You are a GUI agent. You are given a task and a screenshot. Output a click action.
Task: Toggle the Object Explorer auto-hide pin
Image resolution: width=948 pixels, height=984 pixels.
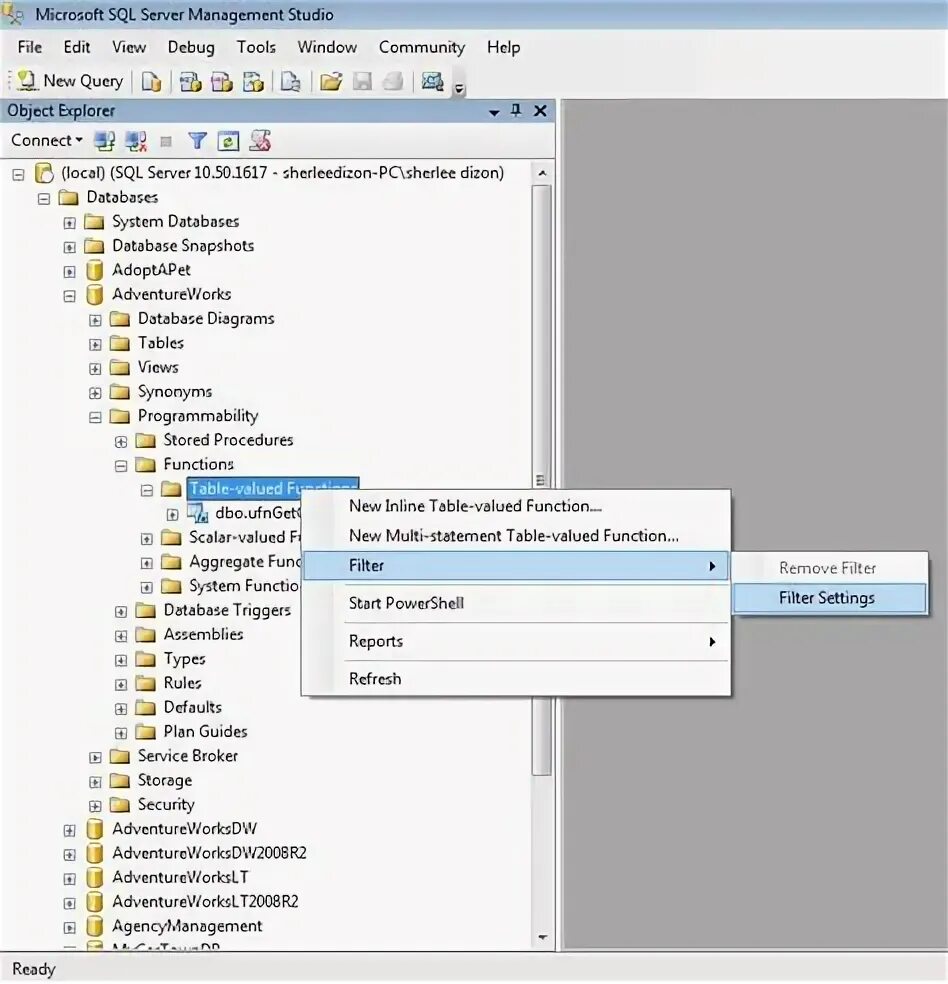[516, 111]
